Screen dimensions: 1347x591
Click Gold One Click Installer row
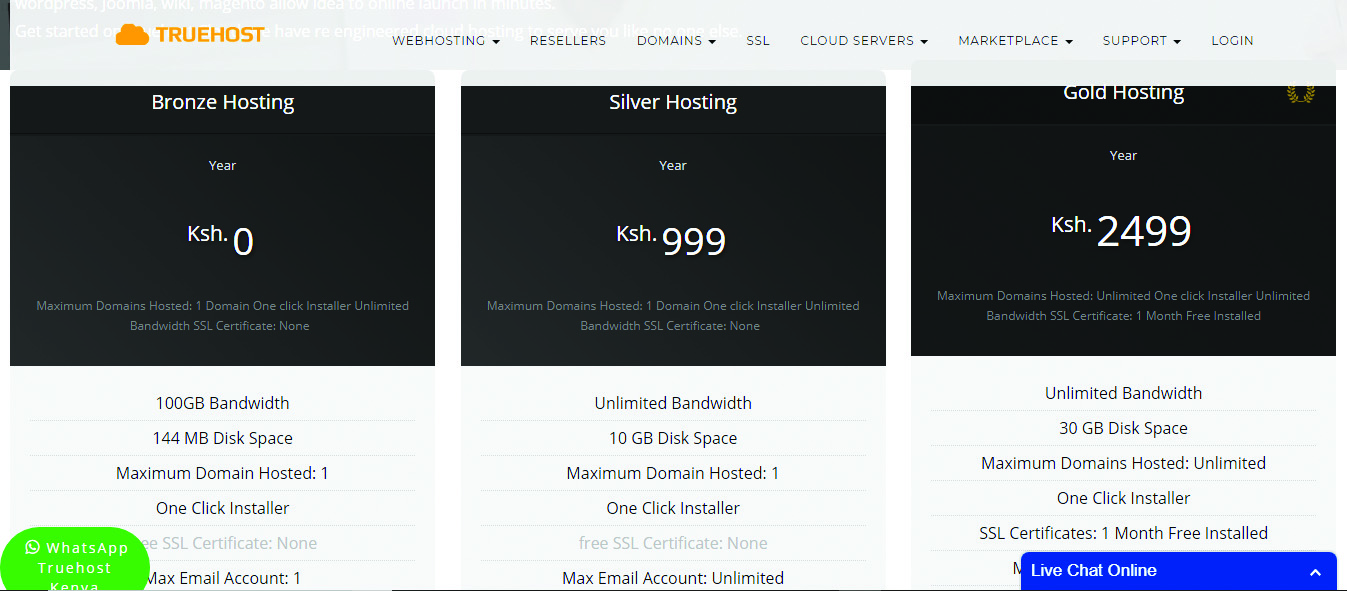coord(1123,498)
